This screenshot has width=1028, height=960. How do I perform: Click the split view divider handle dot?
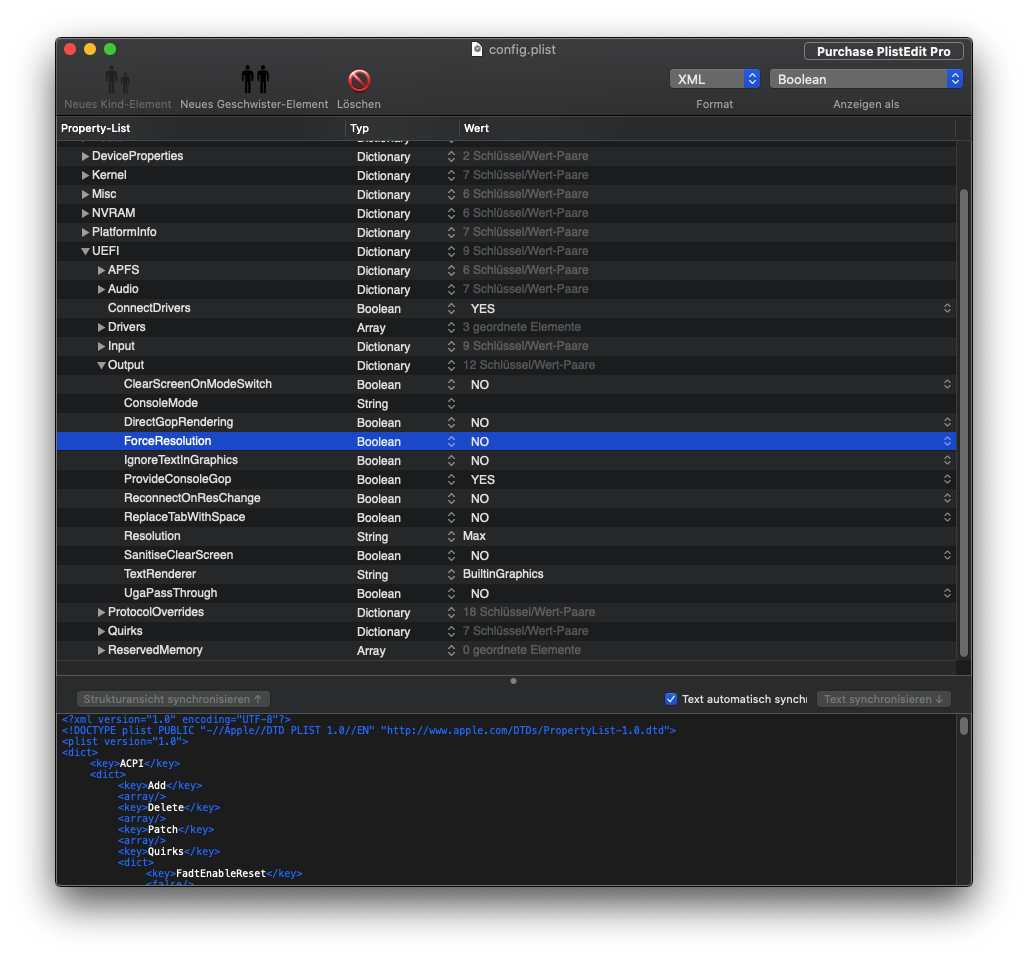513,681
